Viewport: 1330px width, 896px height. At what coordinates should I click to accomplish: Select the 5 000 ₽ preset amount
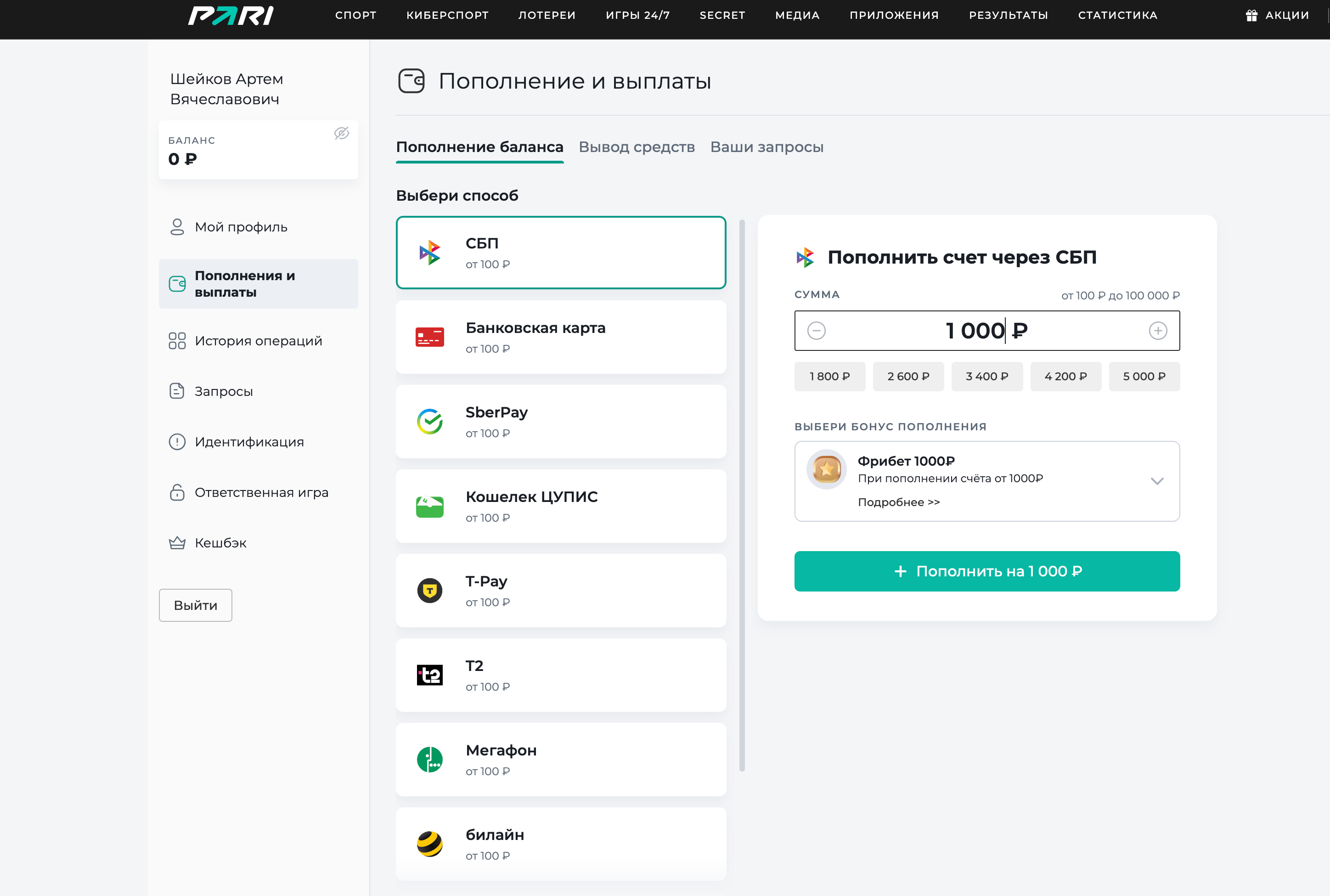coord(1144,377)
